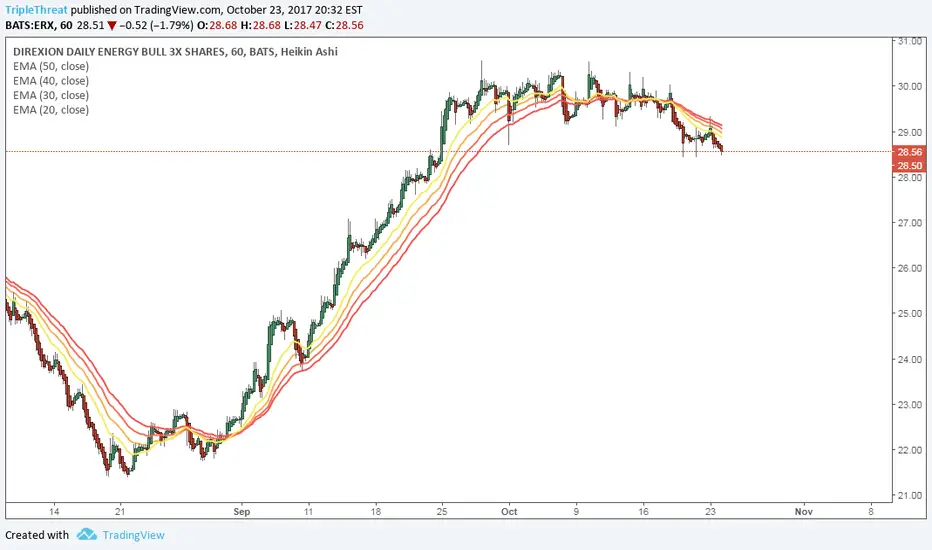Select the EMA (50, close) indicator label

(x=51, y=67)
